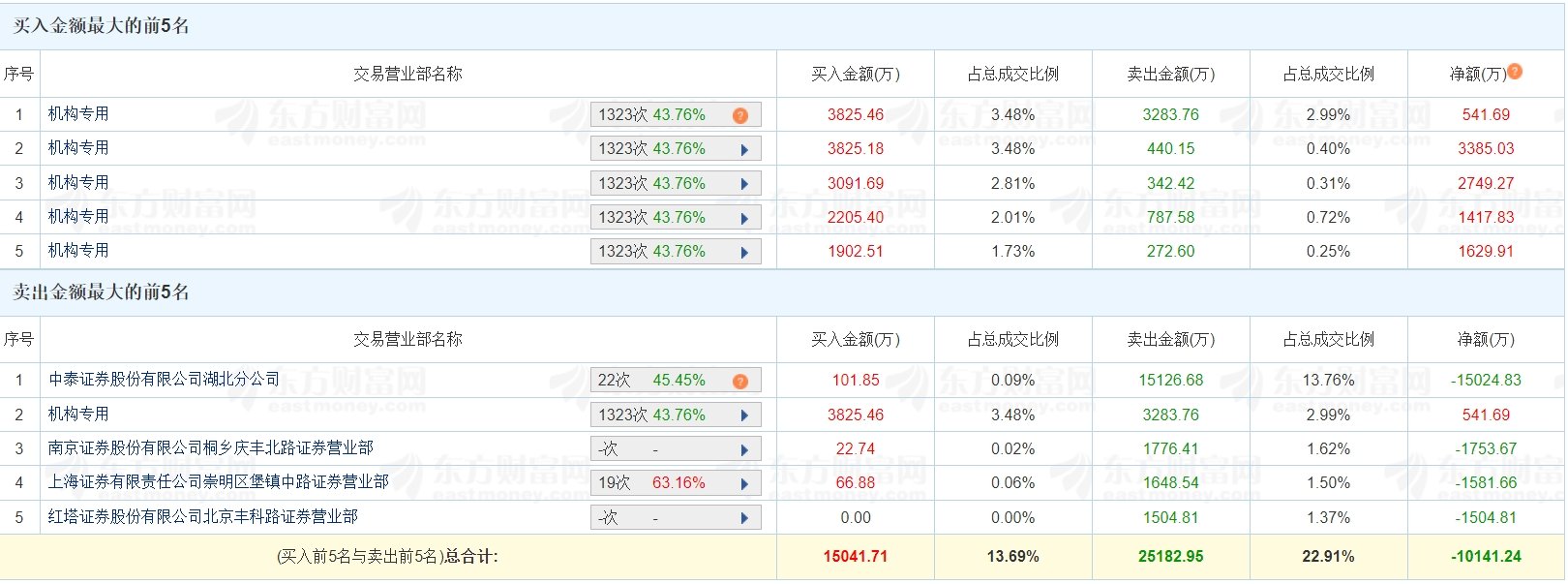The height and width of the screenshot is (584, 1568).
Task: Select sell amount 1776.41
Action: pyautogui.click(x=1171, y=448)
